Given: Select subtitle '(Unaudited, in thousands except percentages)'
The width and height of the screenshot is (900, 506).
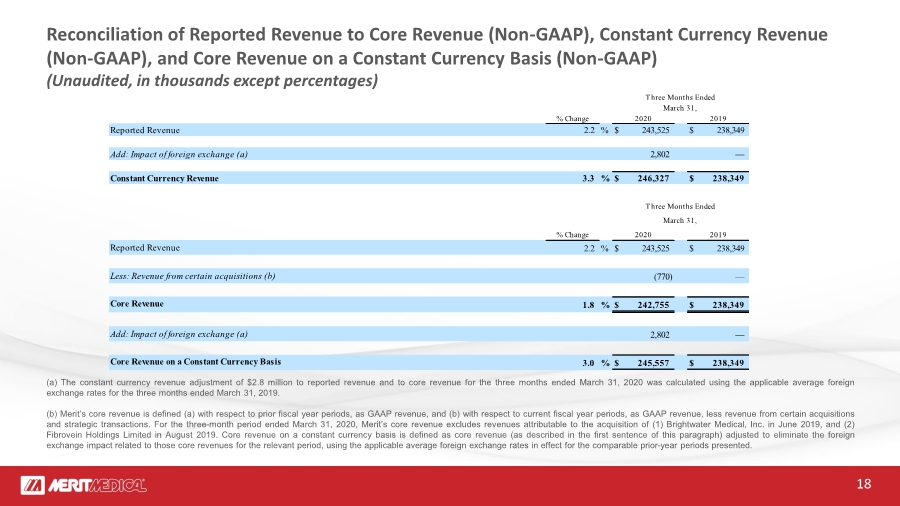Looking at the screenshot, I should pyautogui.click(x=212, y=80).
